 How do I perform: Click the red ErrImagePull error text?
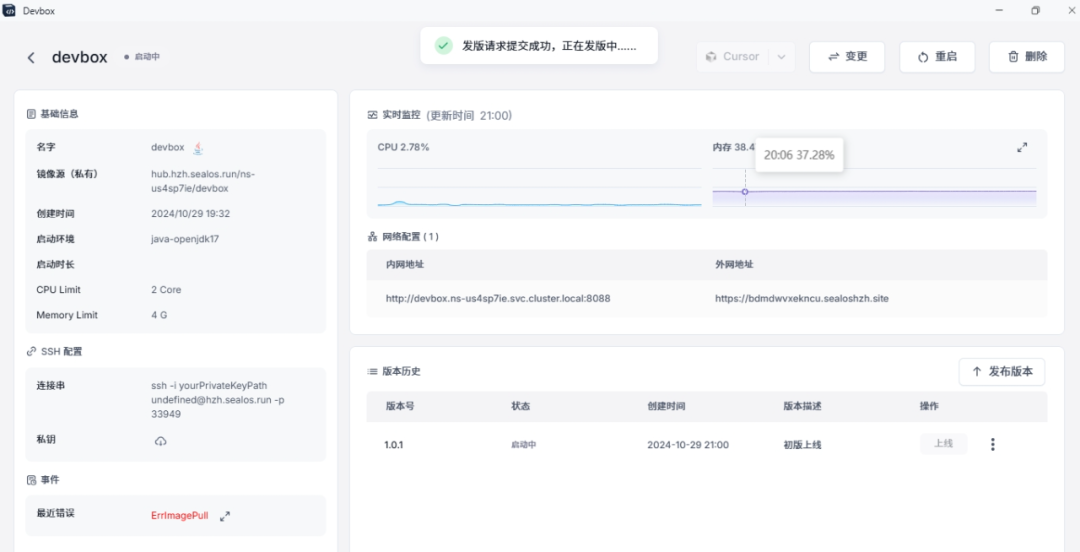[x=180, y=515]
